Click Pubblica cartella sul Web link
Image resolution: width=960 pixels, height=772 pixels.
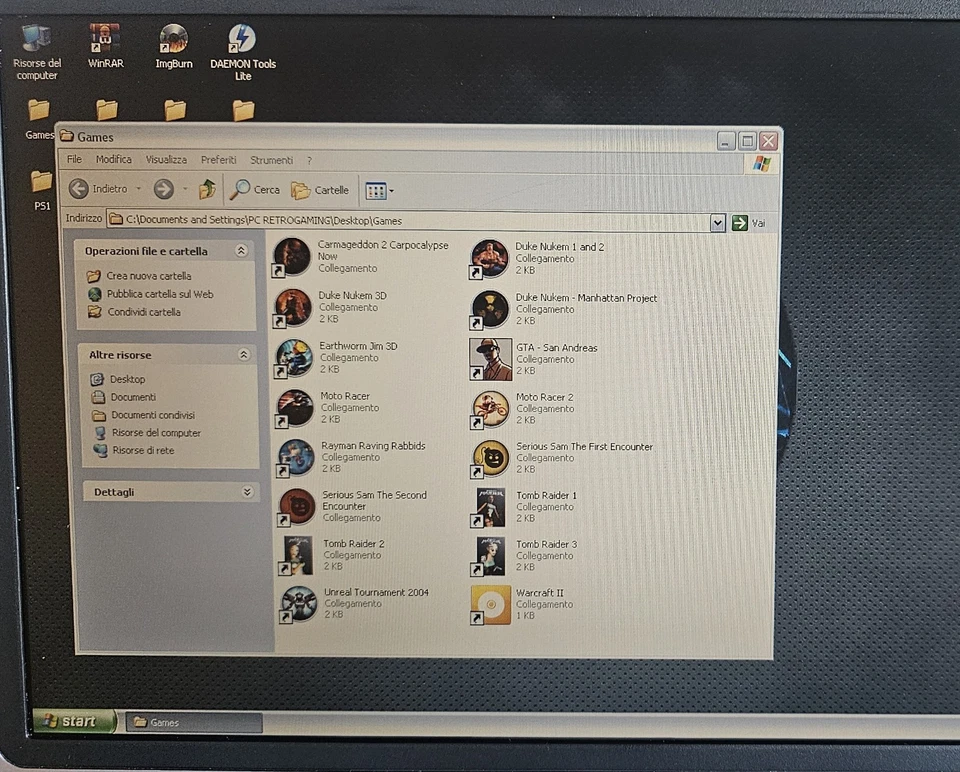pos(151,294)
